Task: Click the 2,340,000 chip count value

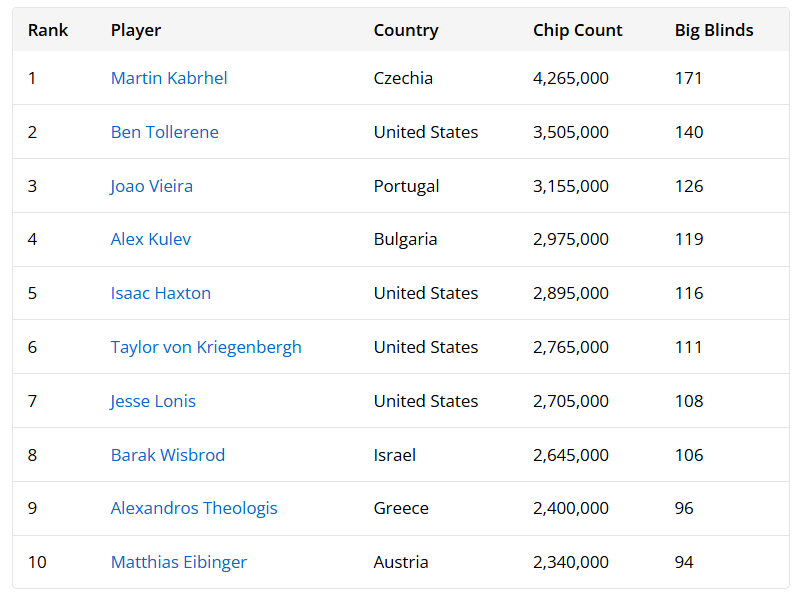Action: point(571,562)
